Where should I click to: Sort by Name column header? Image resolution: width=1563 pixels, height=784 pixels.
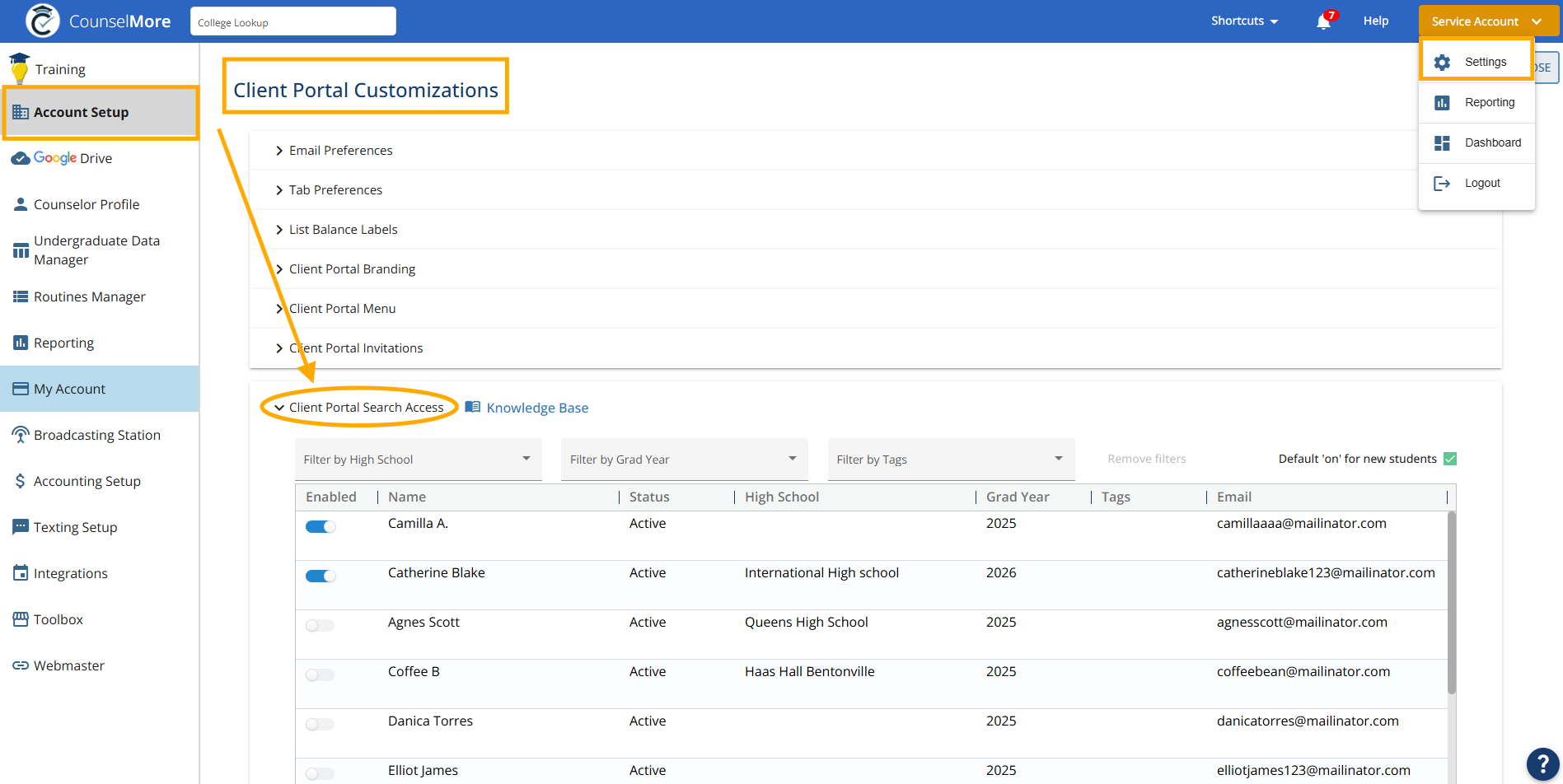[407, 497]
